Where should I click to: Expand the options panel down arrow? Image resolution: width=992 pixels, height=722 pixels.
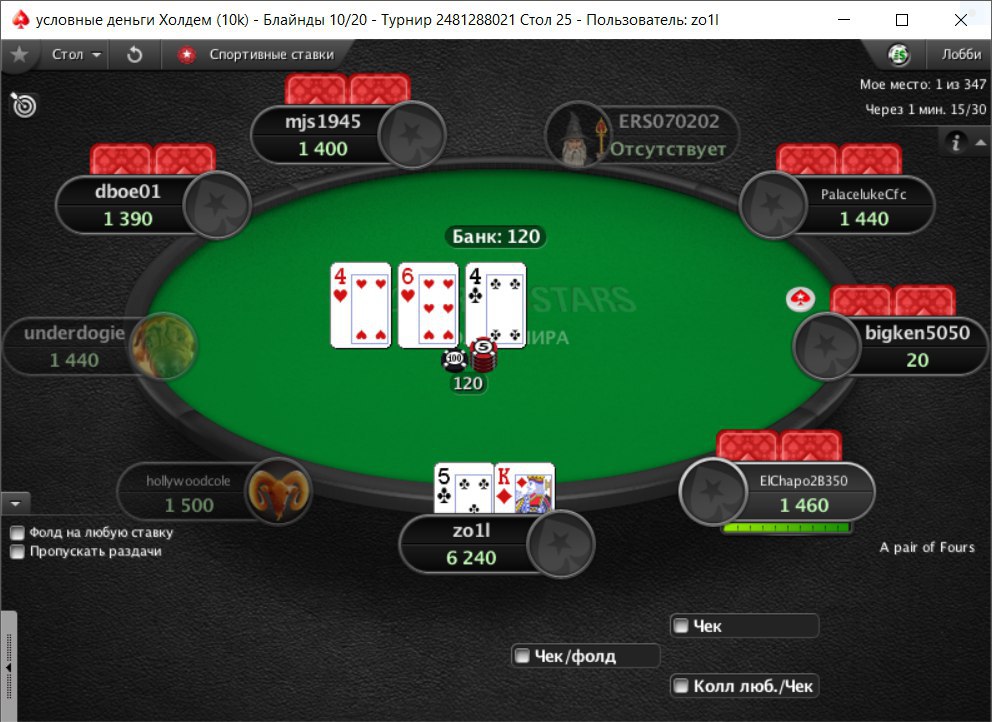(x=16, y=504)
